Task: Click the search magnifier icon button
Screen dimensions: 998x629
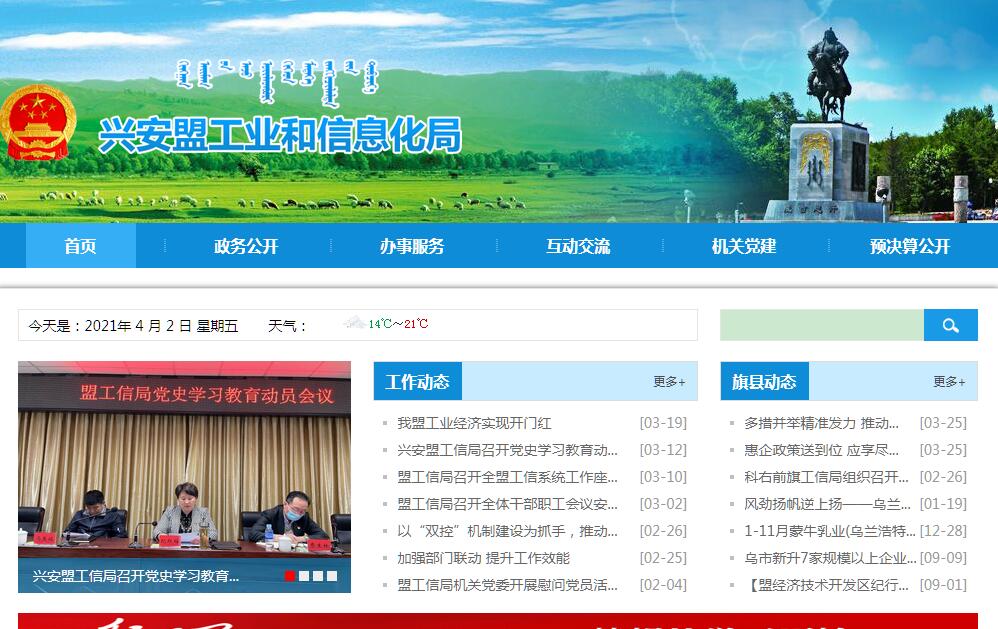Action: click(950, 325)
